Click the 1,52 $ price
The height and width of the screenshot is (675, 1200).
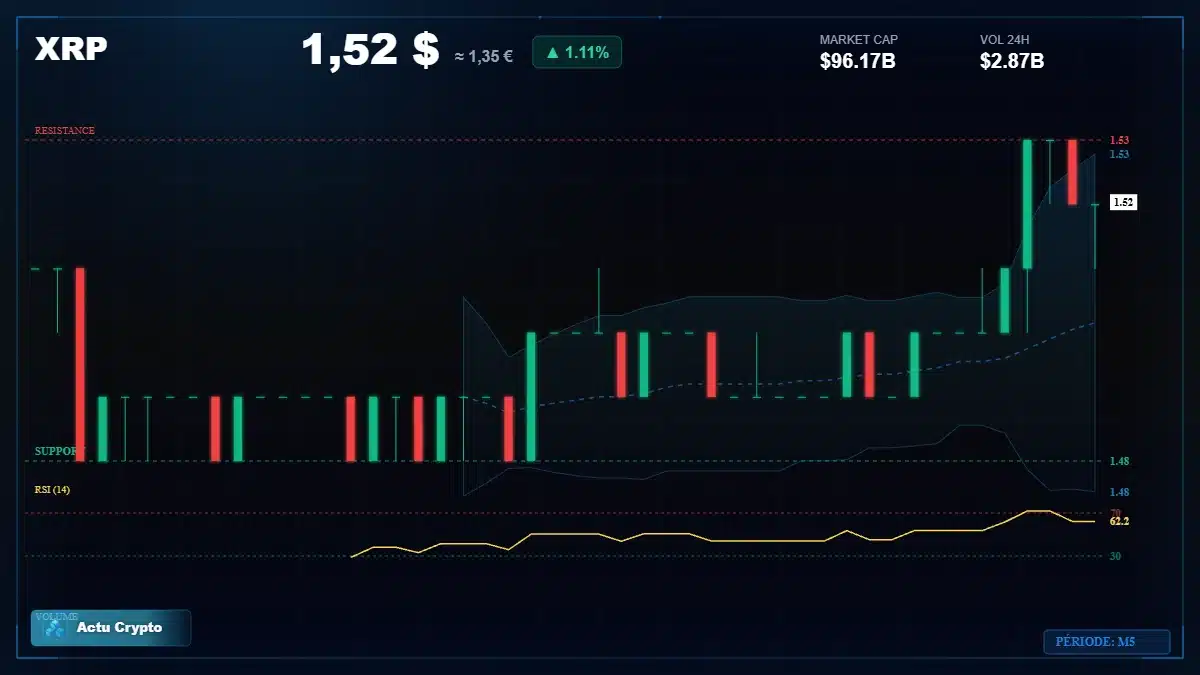370,50
